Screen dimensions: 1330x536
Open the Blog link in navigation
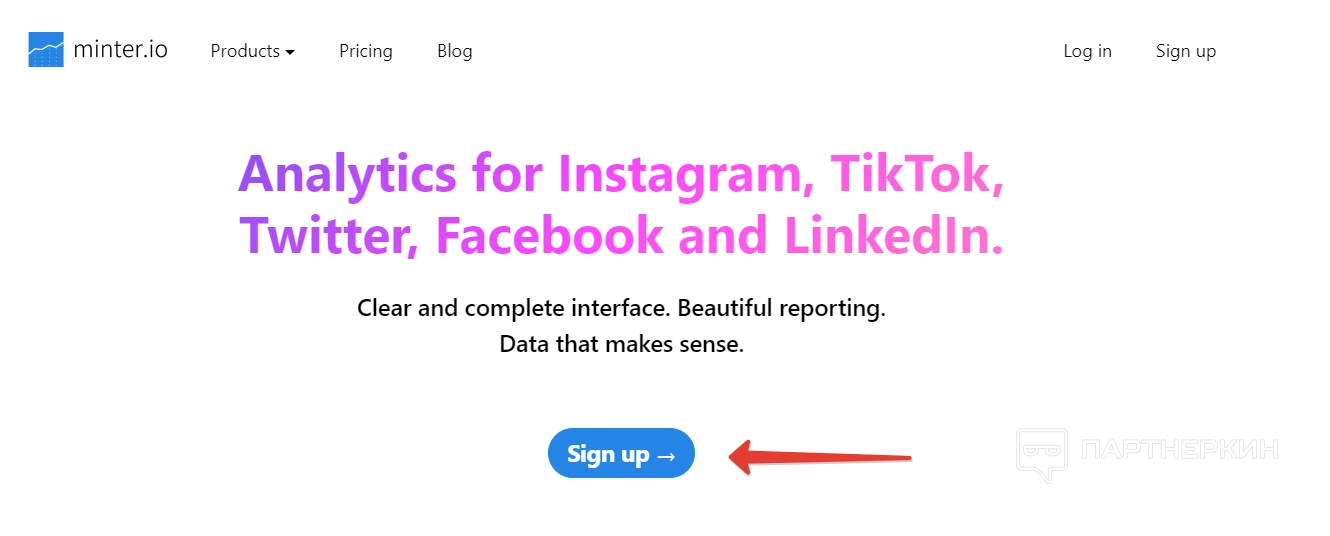pos(454,51)
